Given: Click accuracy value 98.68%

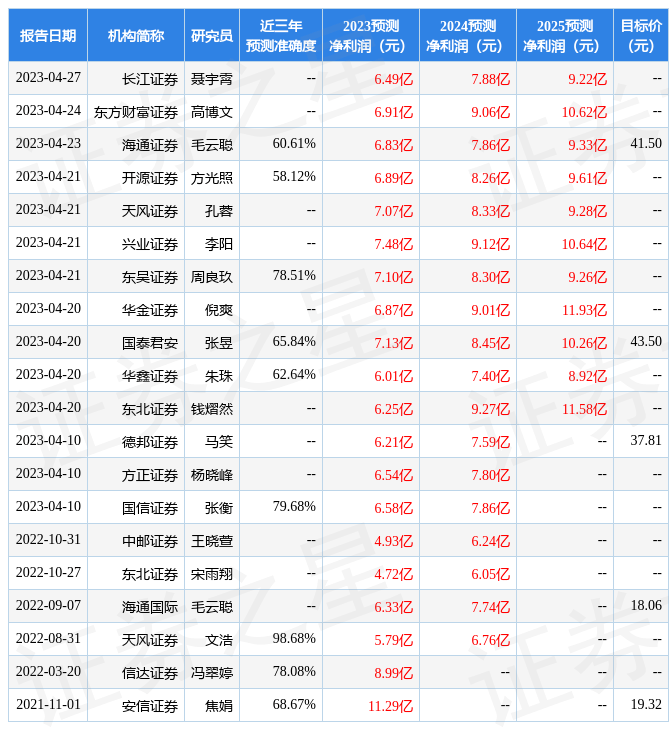Looking at the screenshot, I should pos(294,638).
